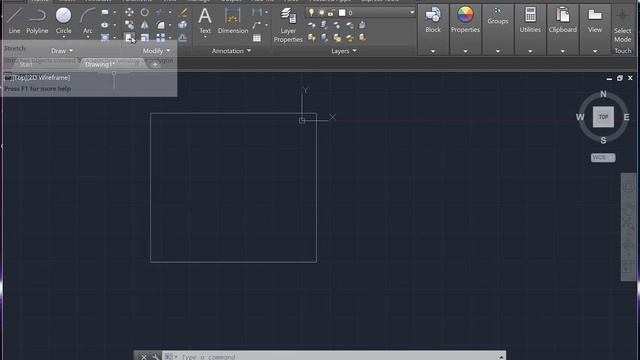Activate the Scale tool

coord(144,38)
